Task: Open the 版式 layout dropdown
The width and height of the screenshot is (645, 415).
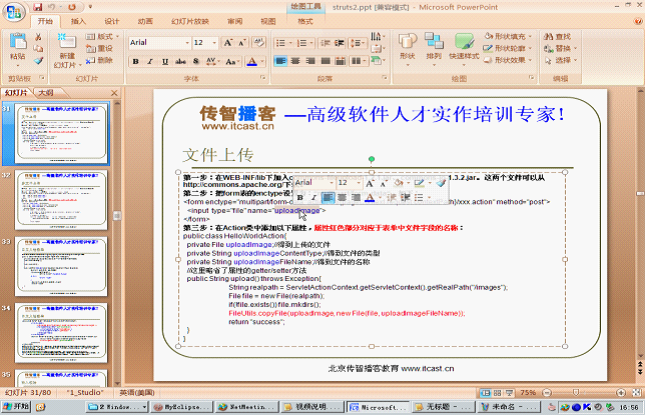Action: [102, 37]
